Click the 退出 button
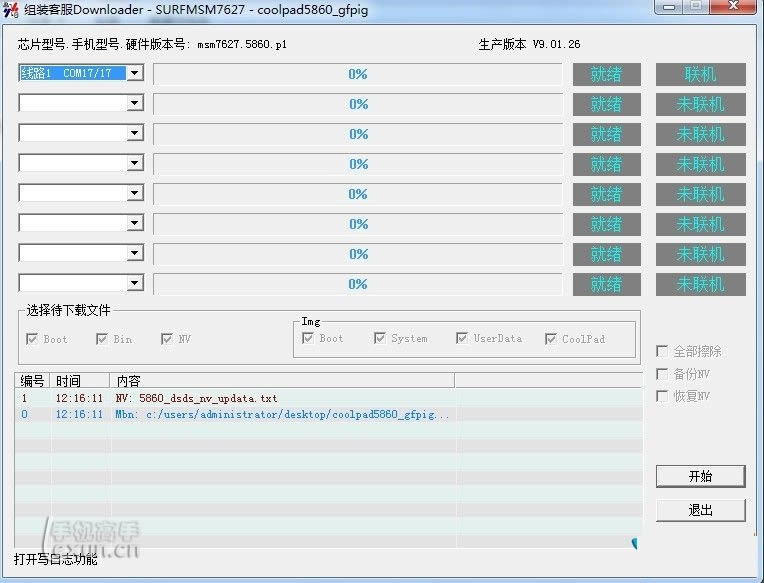 click(700, 510)
